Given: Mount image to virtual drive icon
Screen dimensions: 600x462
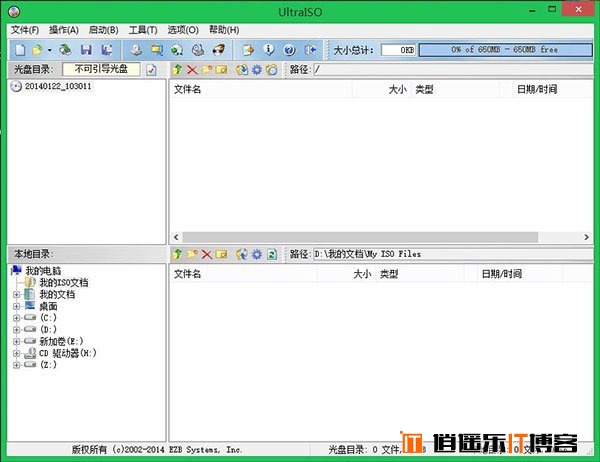Looking at the screenshot, I should [x=198, y=50].
